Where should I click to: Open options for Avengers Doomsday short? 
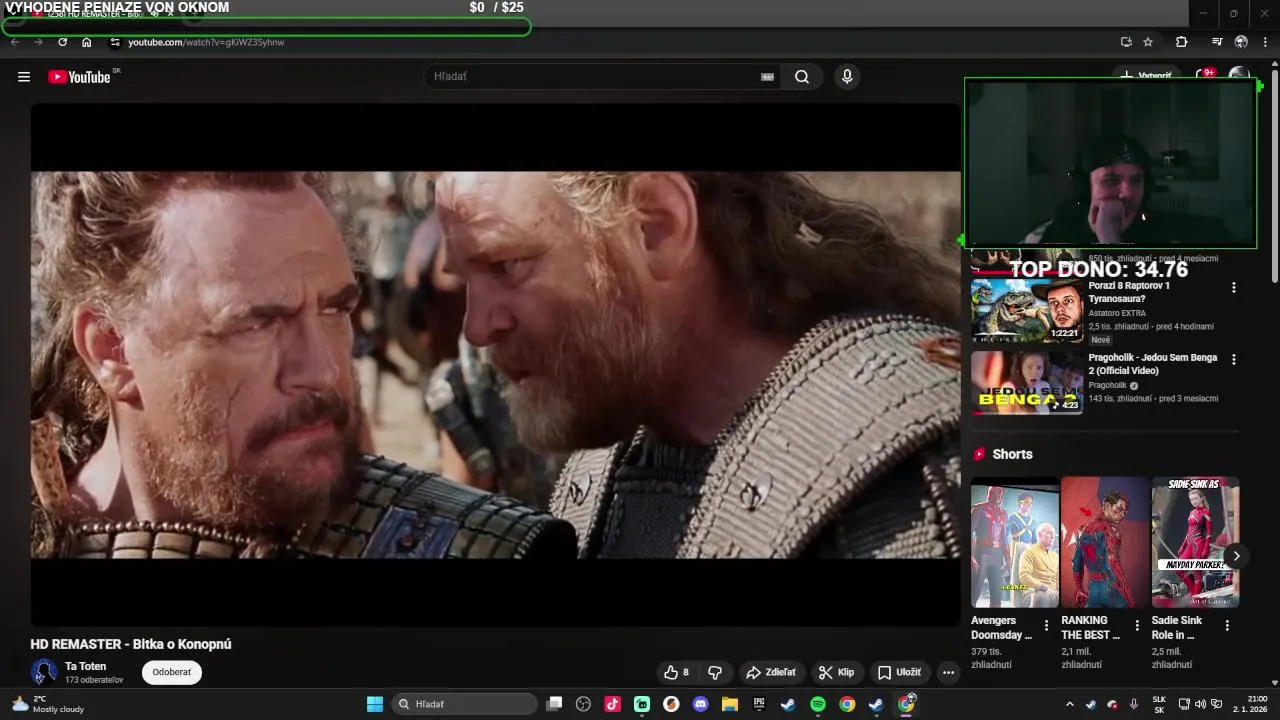pos(1047,625)
